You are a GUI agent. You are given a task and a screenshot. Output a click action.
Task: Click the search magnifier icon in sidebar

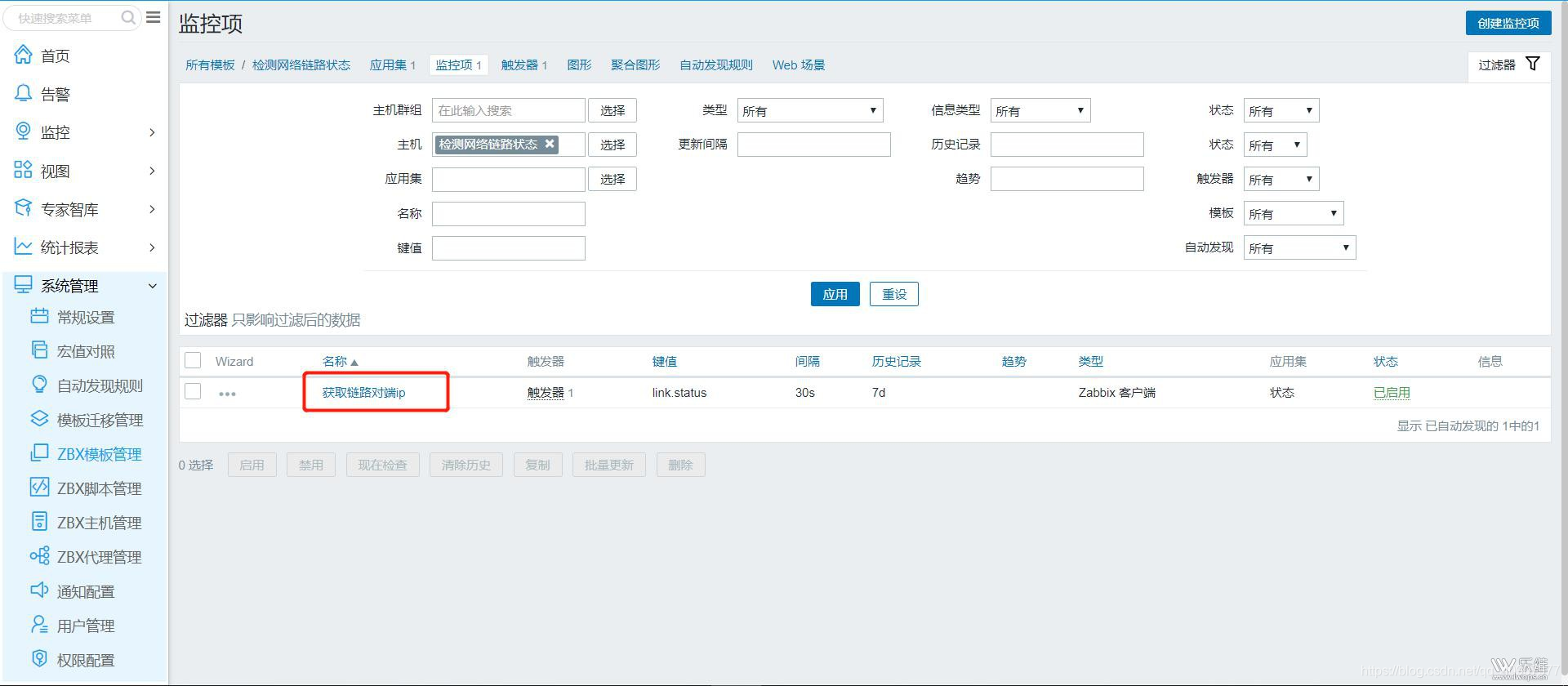point(128,18)
